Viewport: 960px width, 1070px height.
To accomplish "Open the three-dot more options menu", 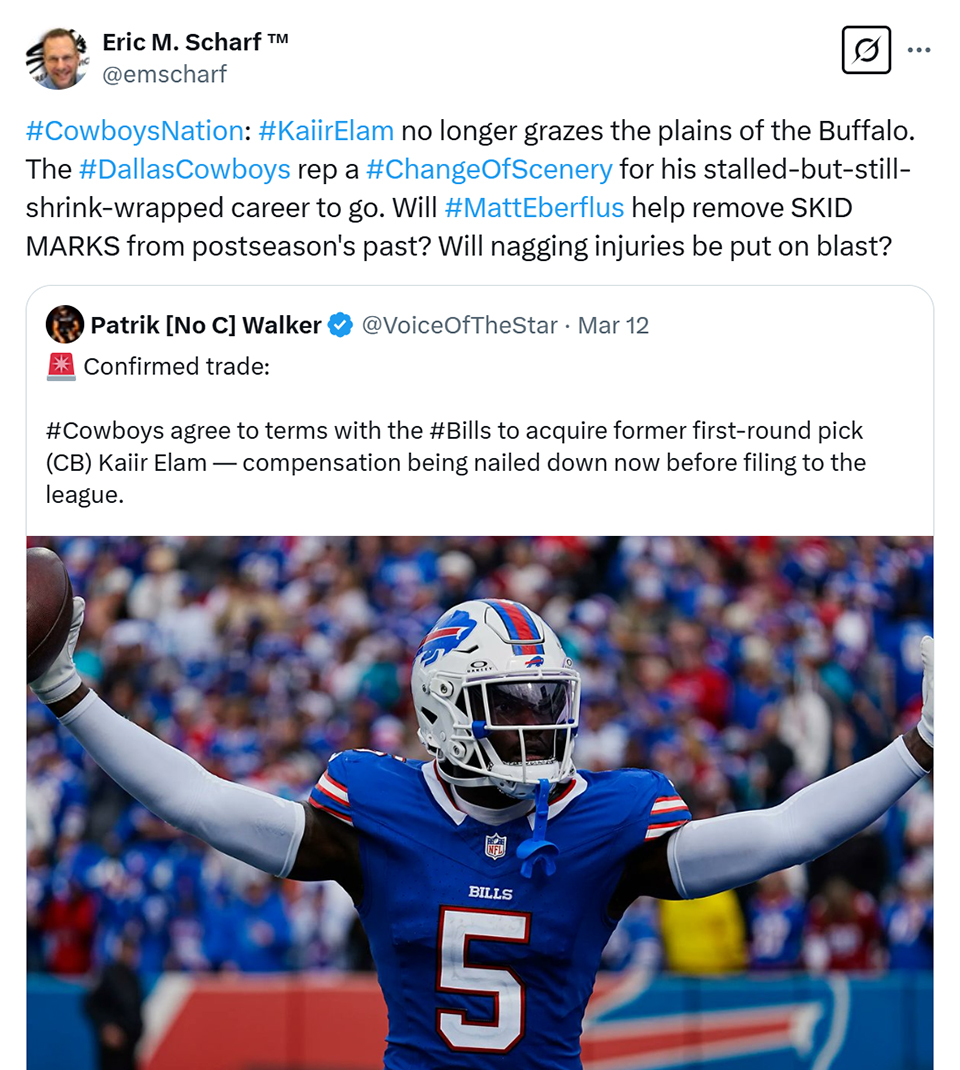I will (x=919, y=50).
